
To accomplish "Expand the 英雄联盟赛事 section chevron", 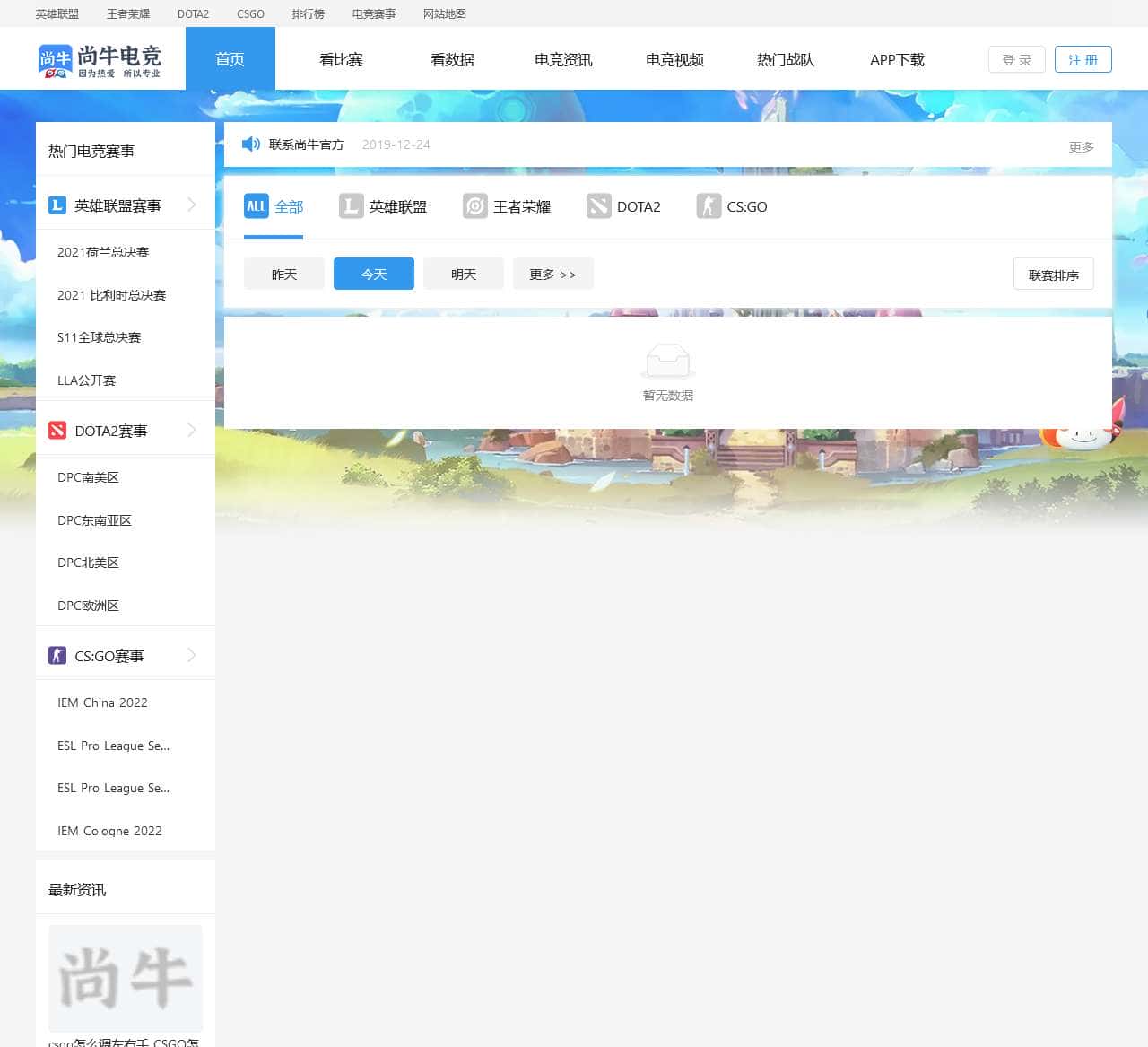I will pos(192,205).
